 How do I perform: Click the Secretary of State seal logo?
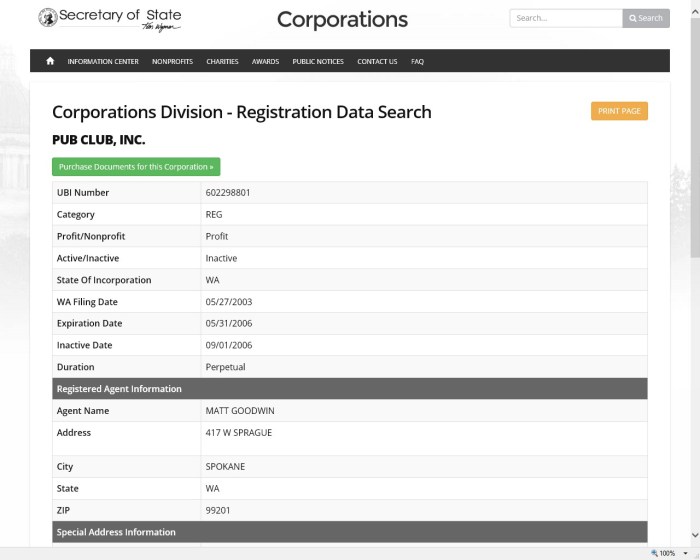(x=47, y=18)
